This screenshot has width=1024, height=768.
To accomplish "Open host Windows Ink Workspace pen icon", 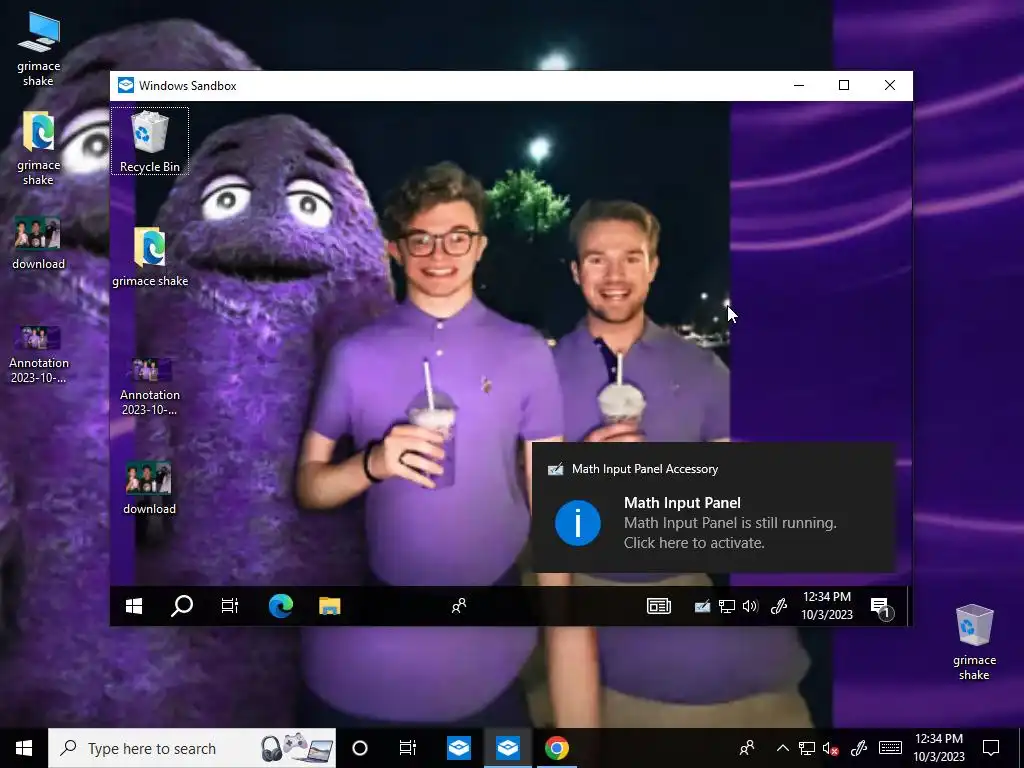I will [x=859, y=748].
